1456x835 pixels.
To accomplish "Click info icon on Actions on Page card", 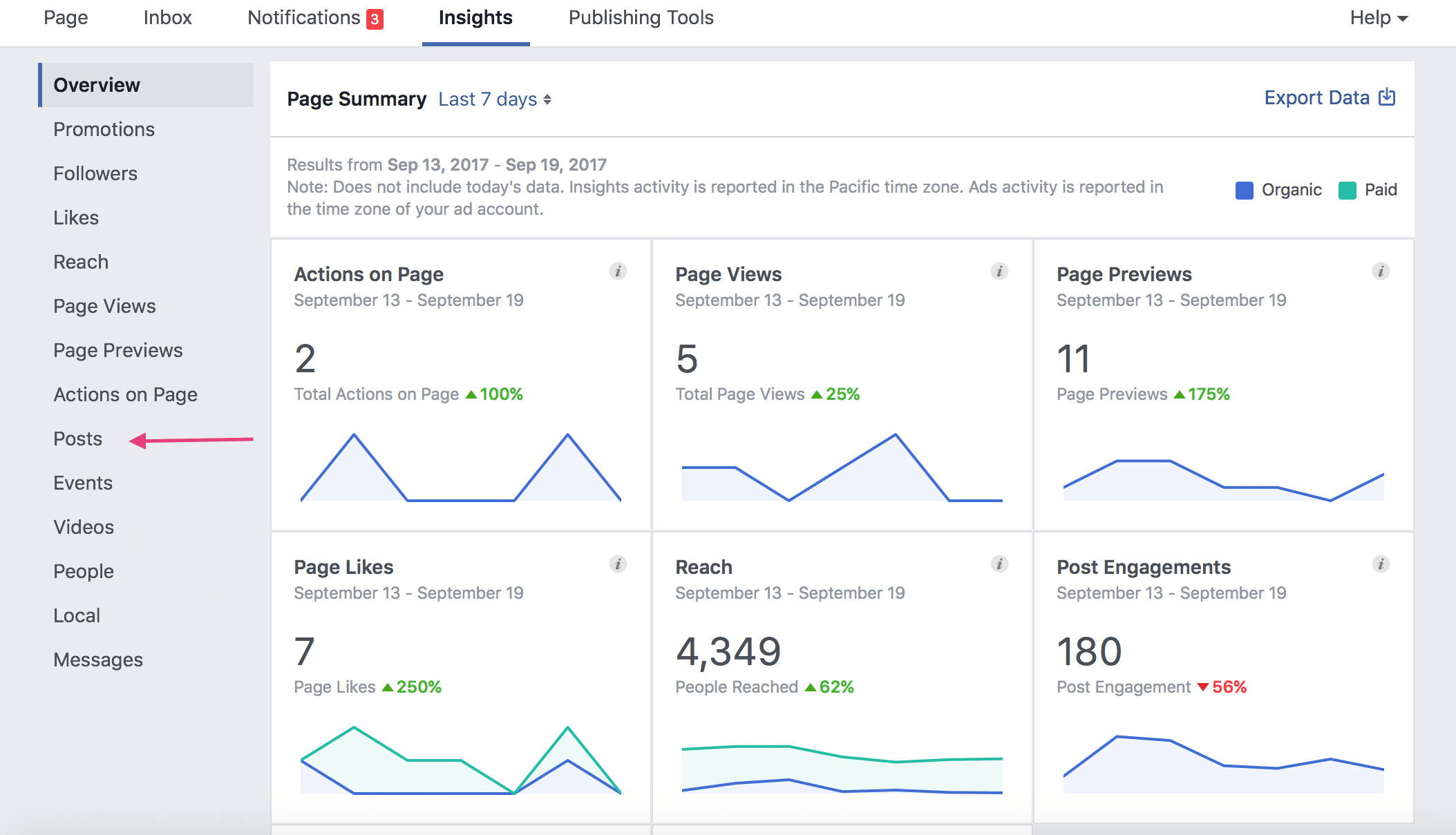I will click(x=618, y=271).
